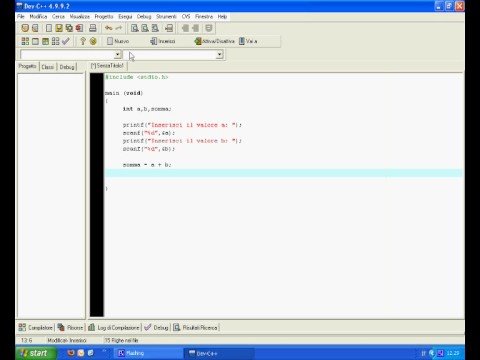Viewport: 480px width, 360px height.
Task: Click the New Project toolbar icon
Action: [25, 28]
